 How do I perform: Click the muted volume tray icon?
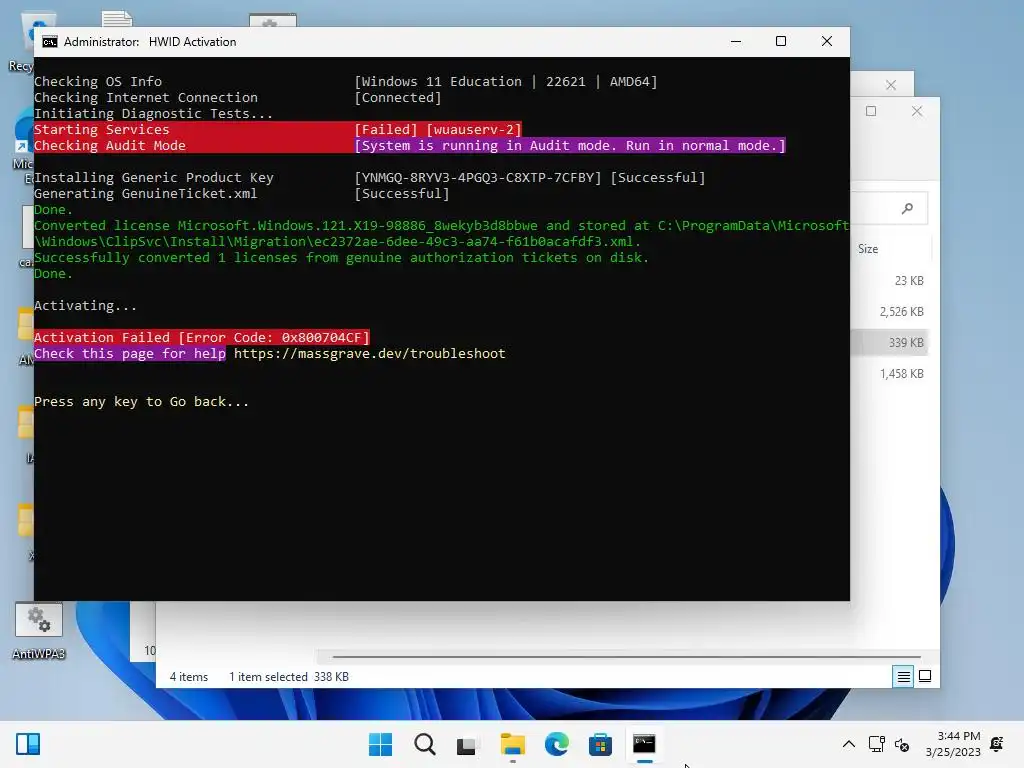(x=902, y=744)
